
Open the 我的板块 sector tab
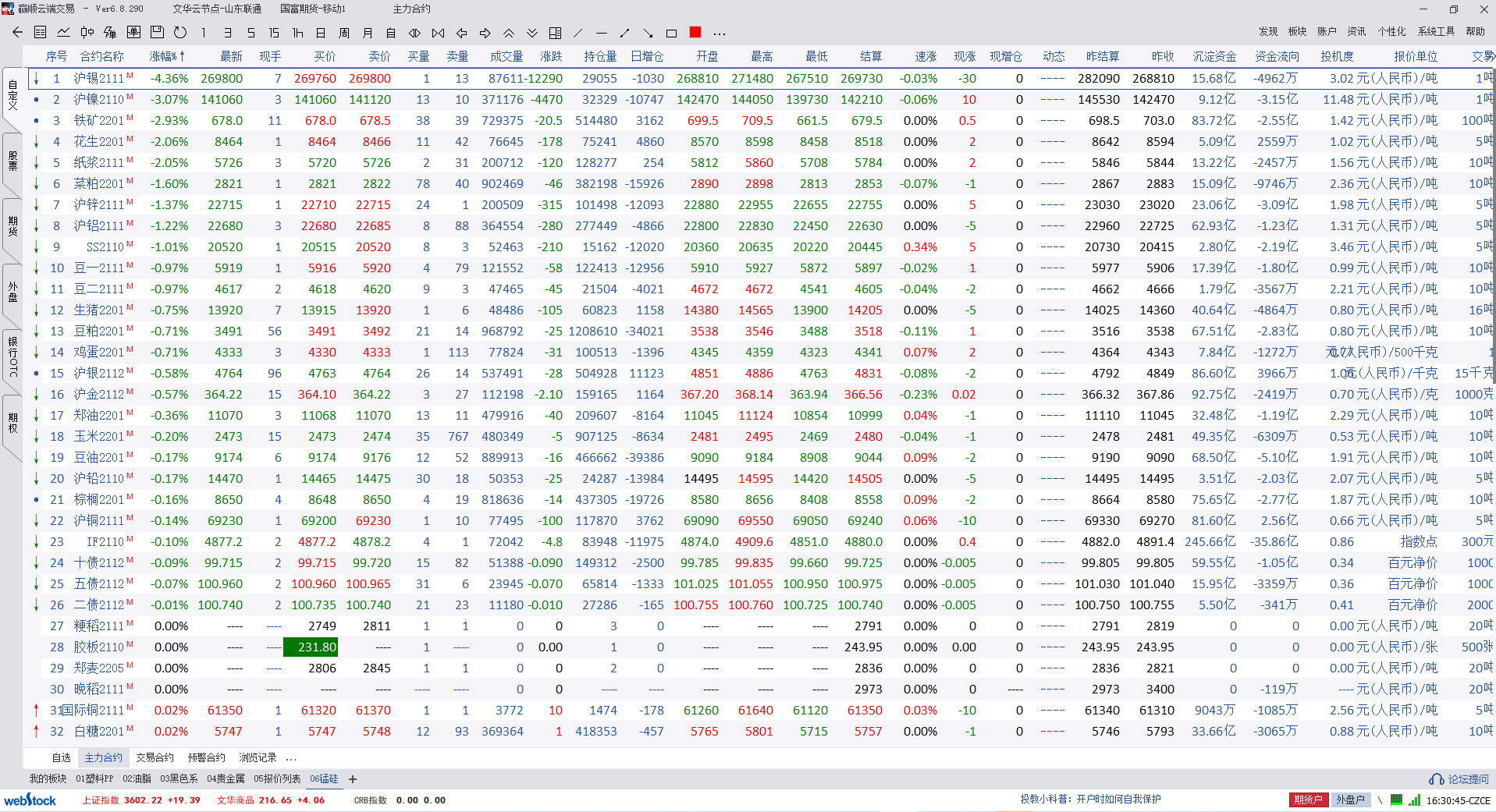(x=48, y=778)
